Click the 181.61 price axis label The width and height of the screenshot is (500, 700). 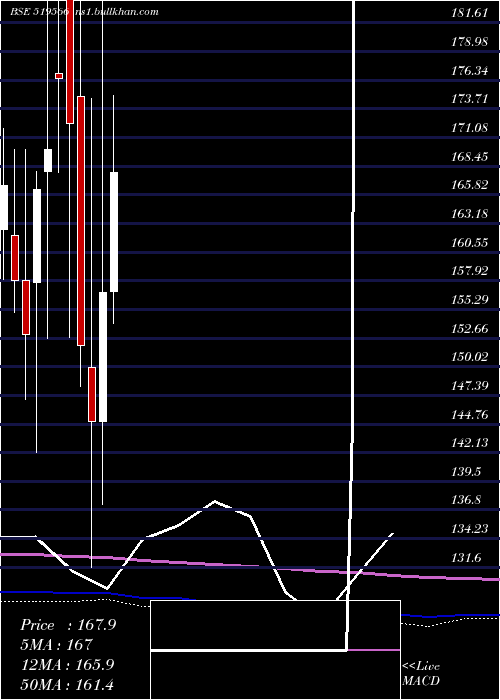pyautogui.click(x=470, y=13)
